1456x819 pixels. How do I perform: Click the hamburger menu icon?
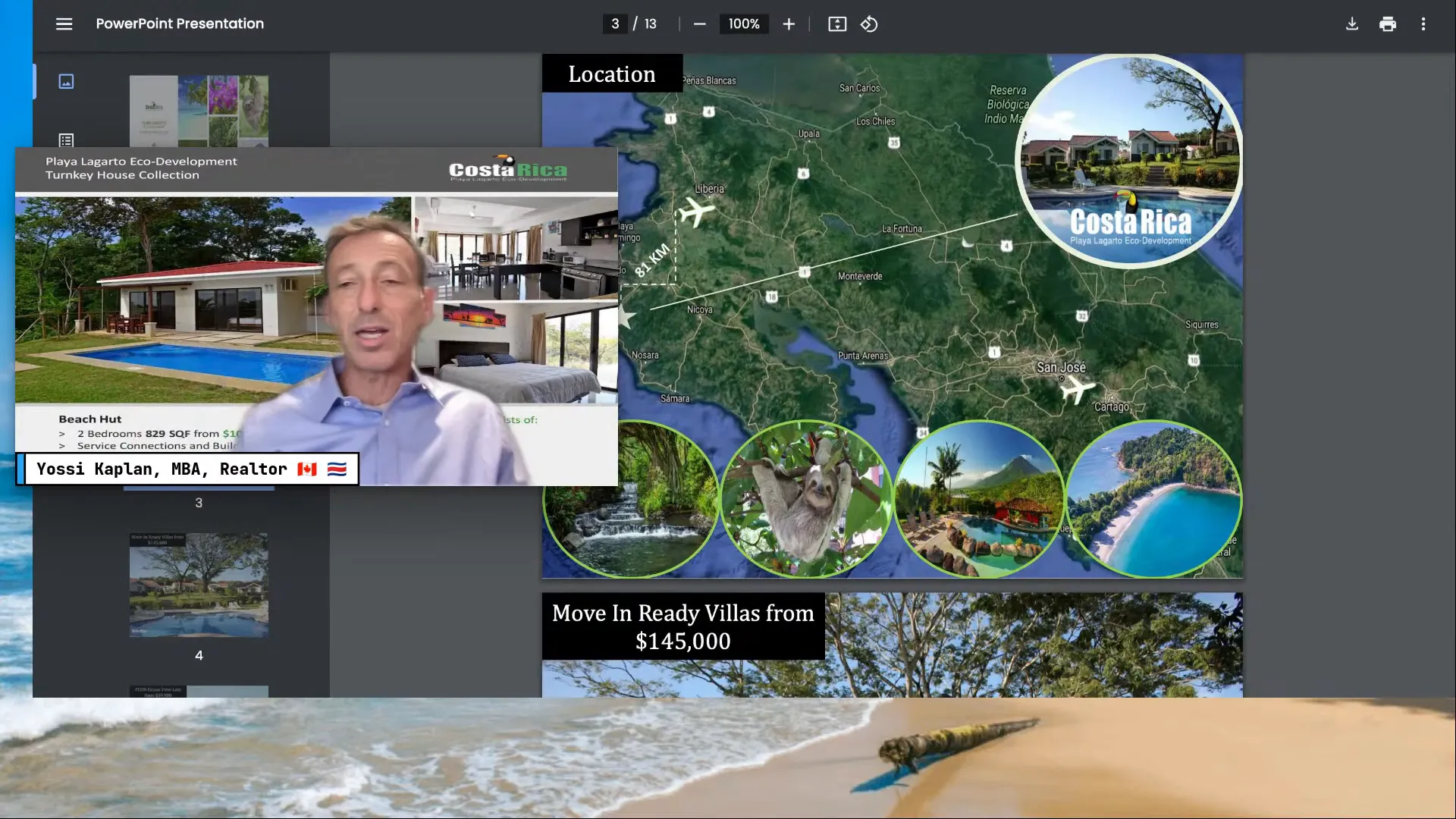pos(64,23)
